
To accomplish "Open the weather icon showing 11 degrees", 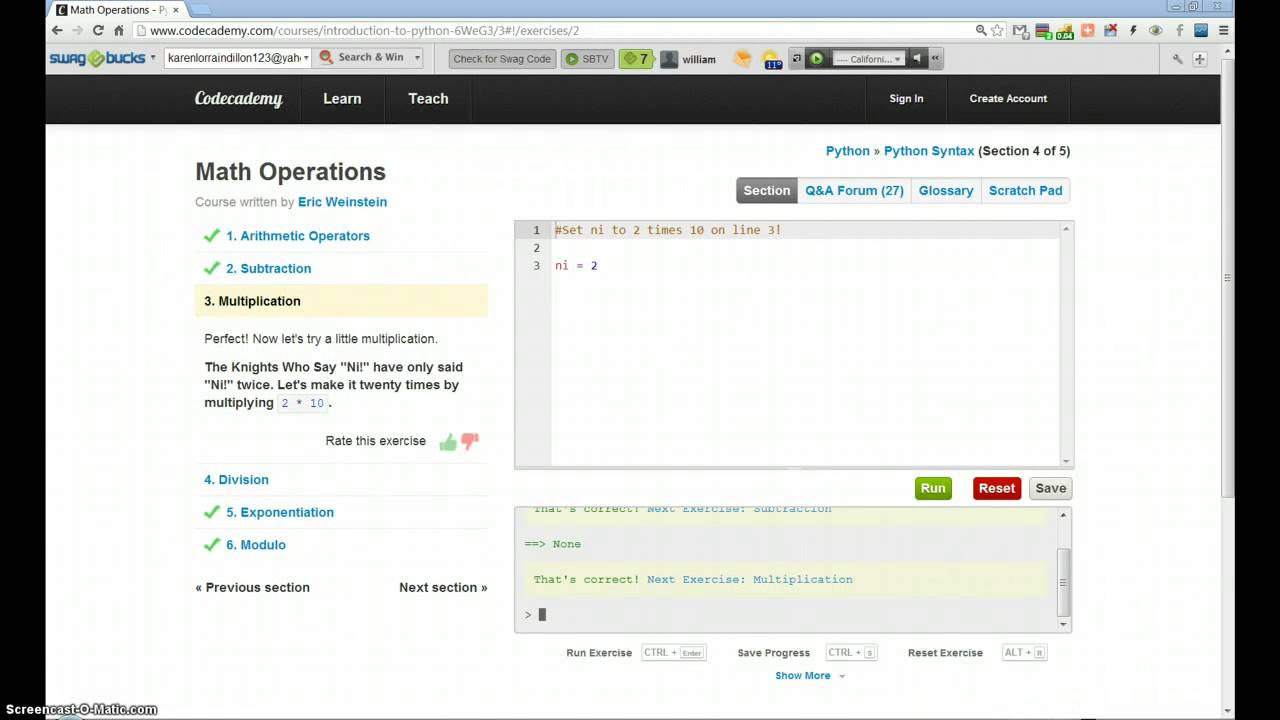I will [x=771, y=59].
